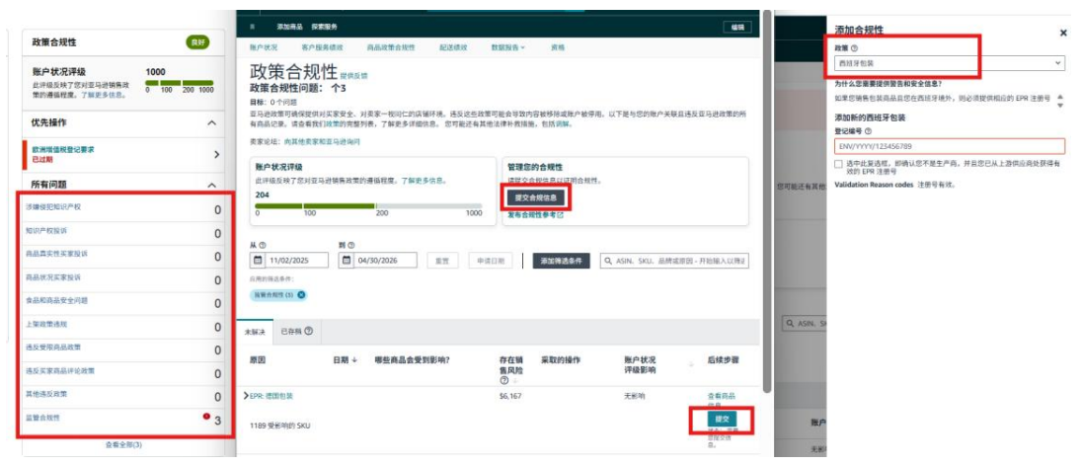Click 查看全部(3) at sidebar bottom
The height and width of the screenshot is (465, 1080).
[x=123, y=445]
